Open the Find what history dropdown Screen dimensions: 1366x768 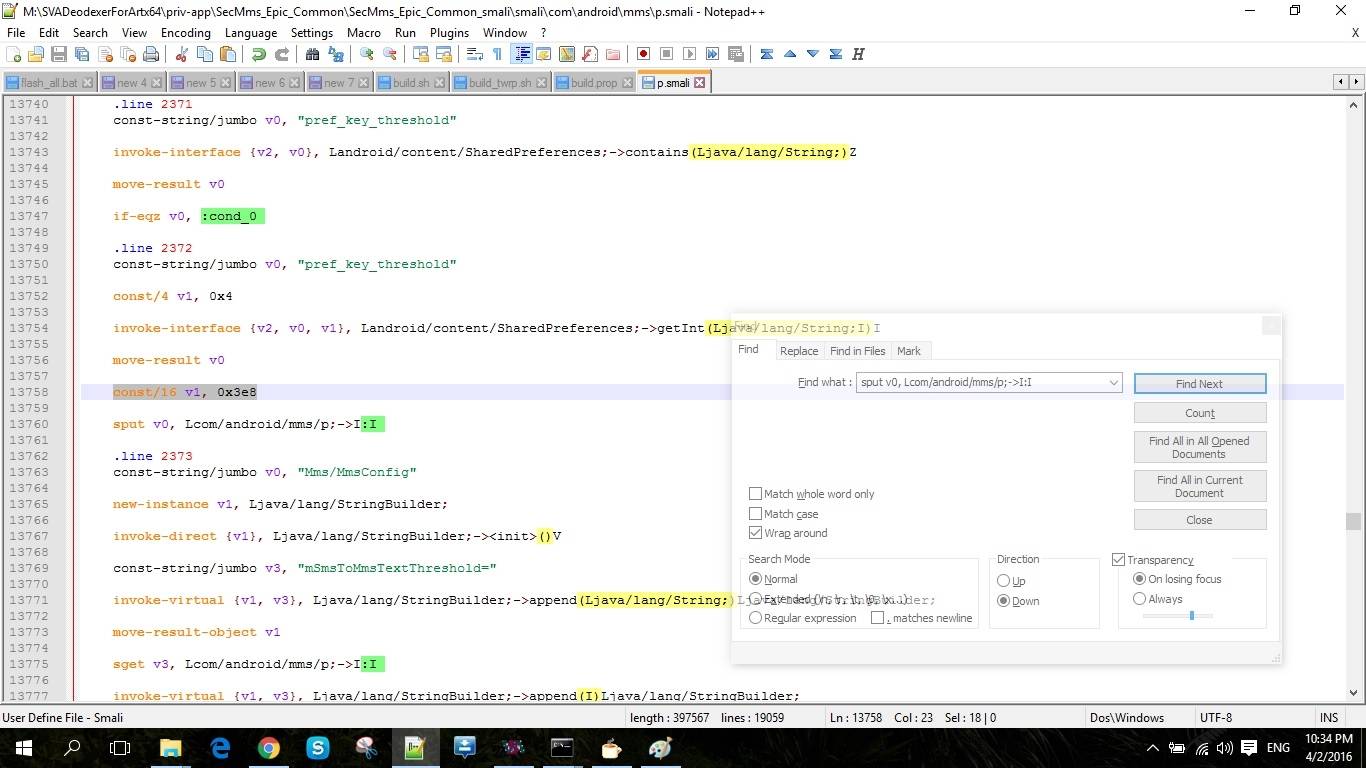point(1113,382)
